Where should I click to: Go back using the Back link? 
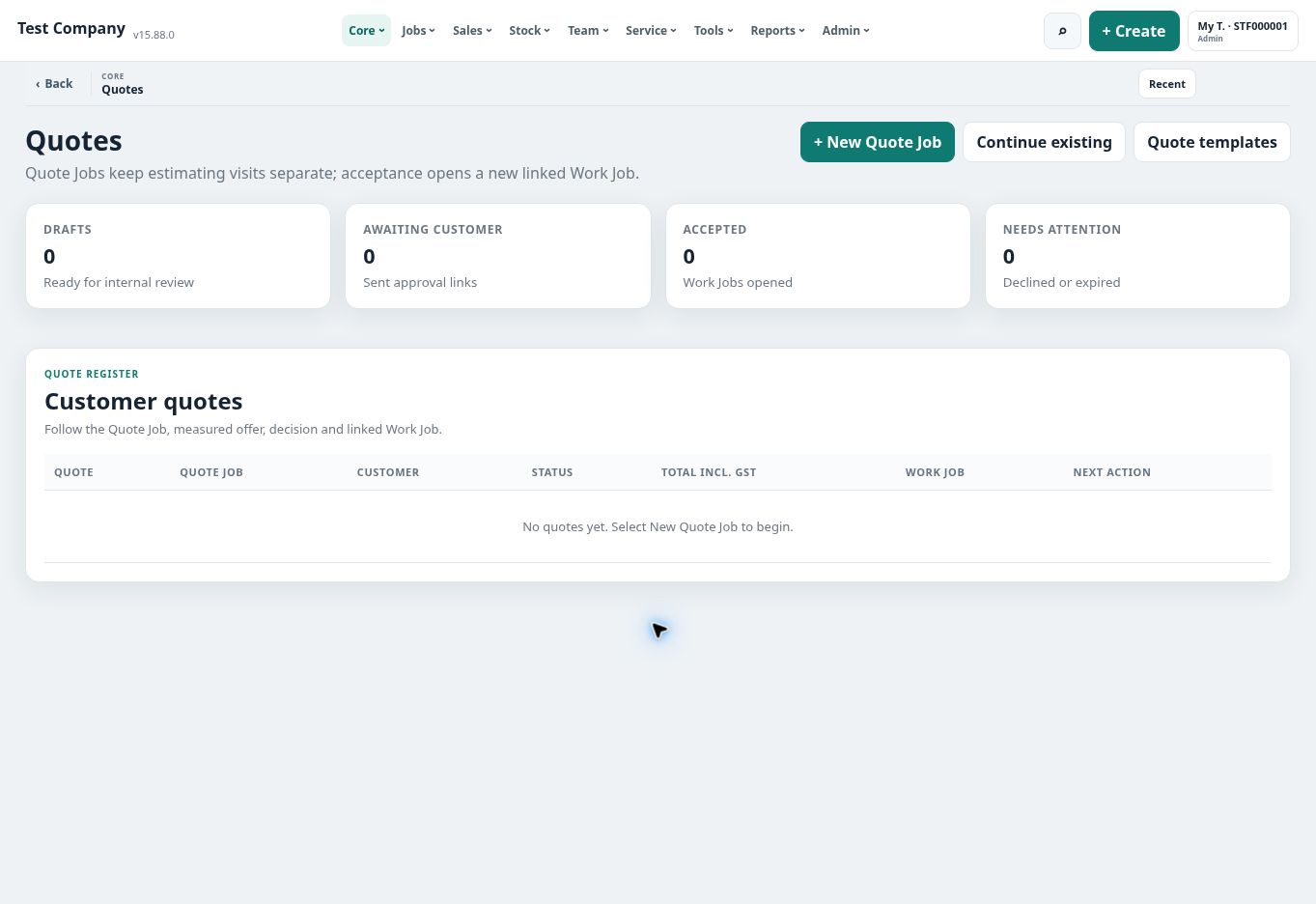click(x=54, y=84)
